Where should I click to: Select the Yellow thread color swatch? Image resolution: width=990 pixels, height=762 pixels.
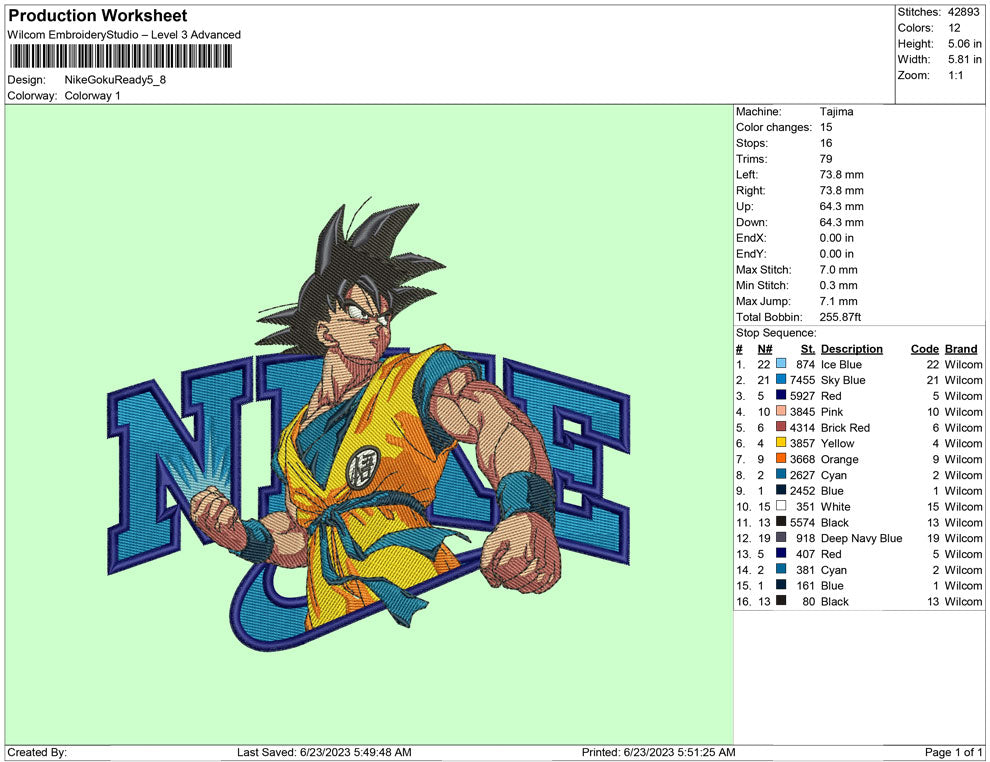[781, 444]
